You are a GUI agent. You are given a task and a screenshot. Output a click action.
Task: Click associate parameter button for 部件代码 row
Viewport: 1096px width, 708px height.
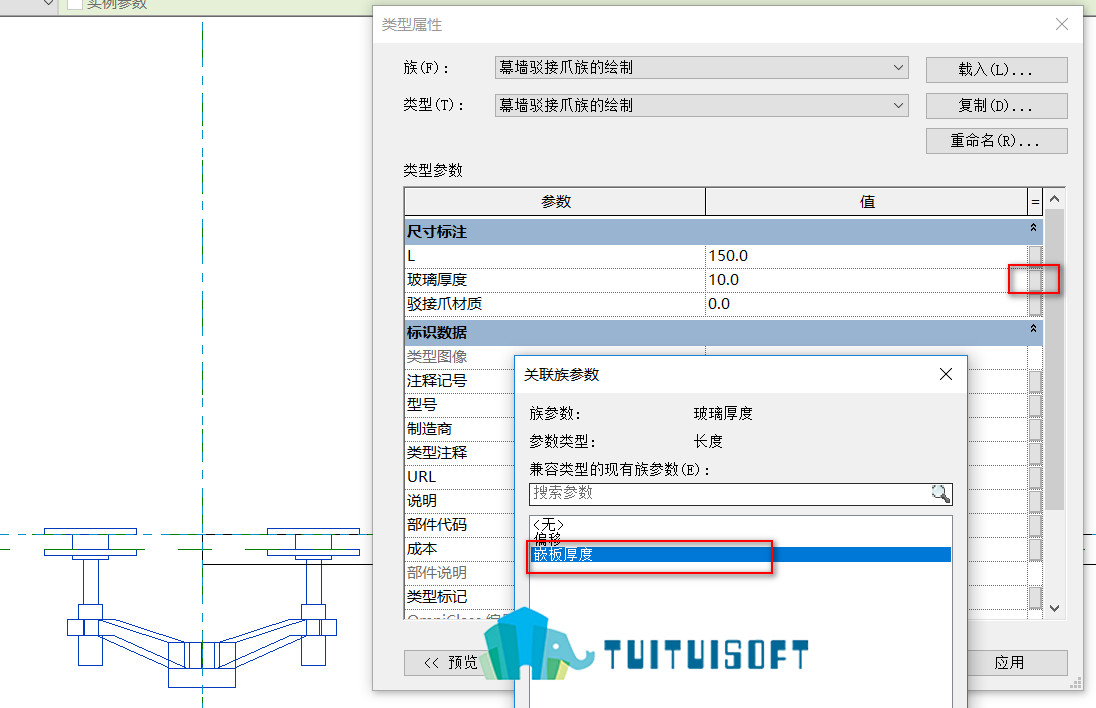coord(1034,525)
